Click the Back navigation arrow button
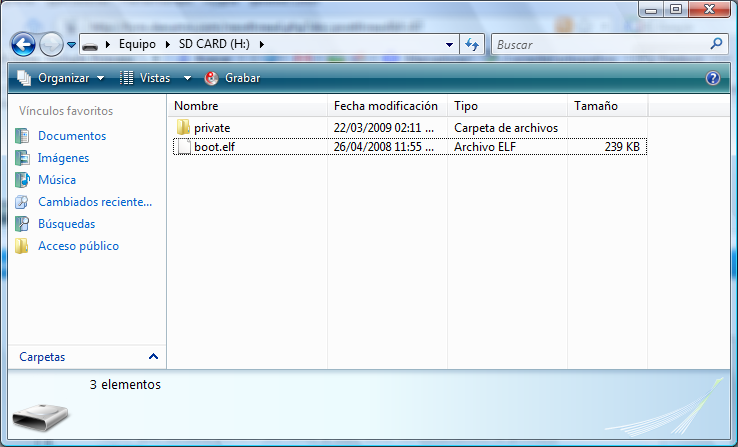The width and height of the screenshot is (738, 447). 24,45
